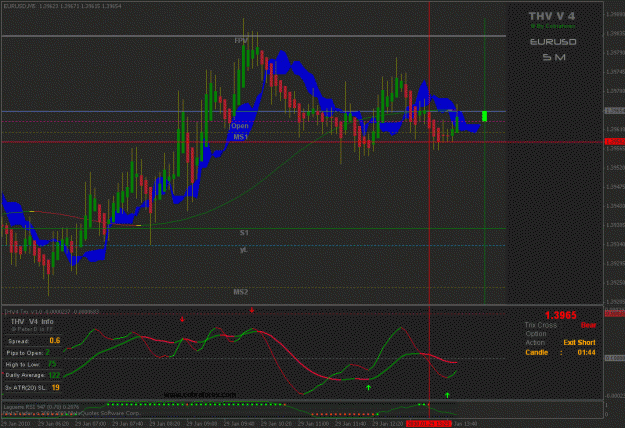
Task: Click the red crosshair date label on time axis
Action: tap(428, 424)
